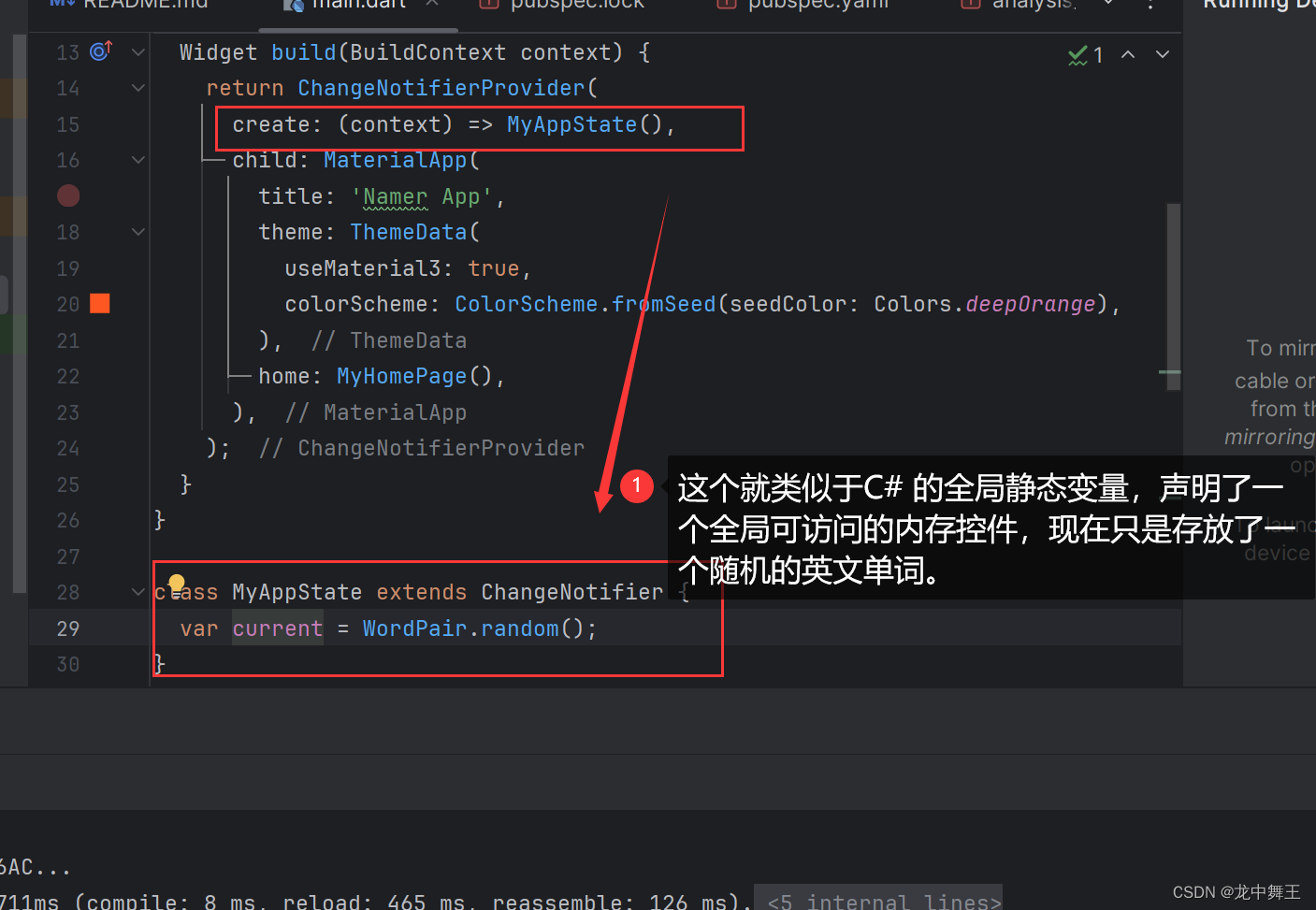The width and height of the screenshot is (1316, 910).
Task: Click the '// ChangeNotifierProvider' comment on line 24
Action: click(x=421, y=448)
